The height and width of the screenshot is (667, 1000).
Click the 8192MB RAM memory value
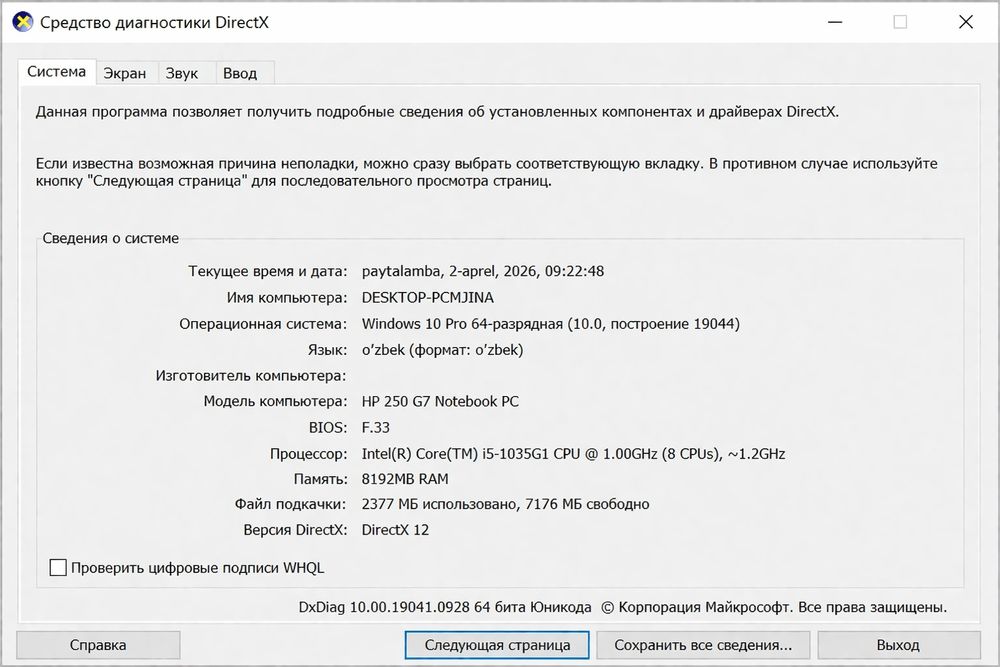(x=404, y=479)
